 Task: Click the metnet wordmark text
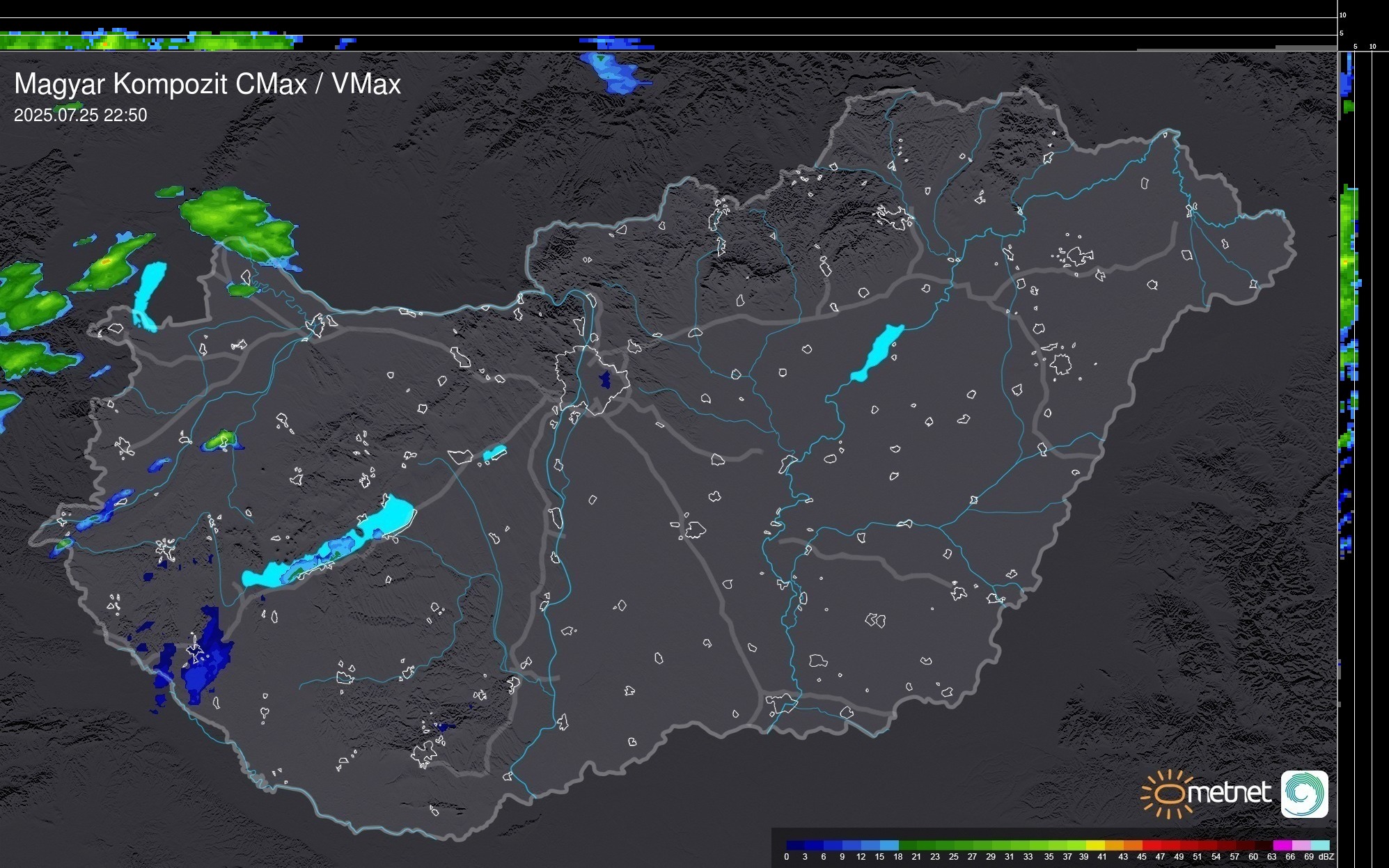pyautogui.click(x=1229, y=794)
